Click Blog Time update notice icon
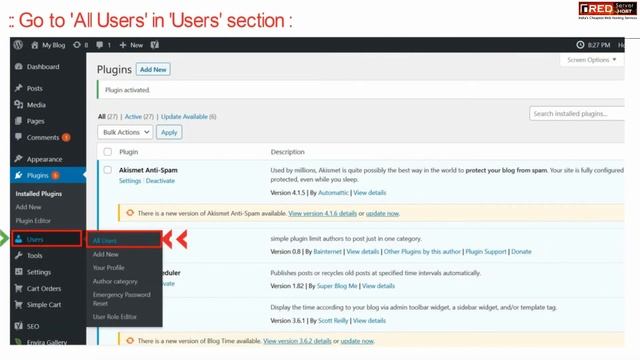This screenshot has width=640, height=360. point(130,340)
